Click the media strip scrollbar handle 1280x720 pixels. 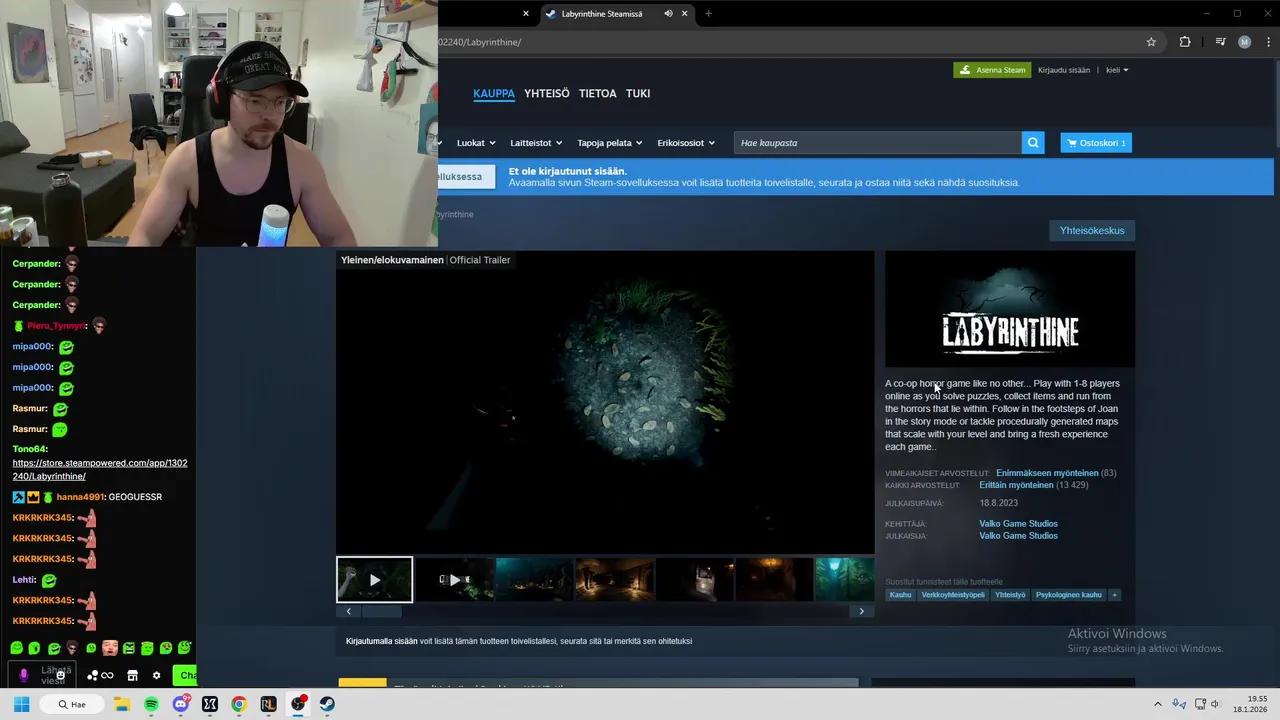coord(381,611)
